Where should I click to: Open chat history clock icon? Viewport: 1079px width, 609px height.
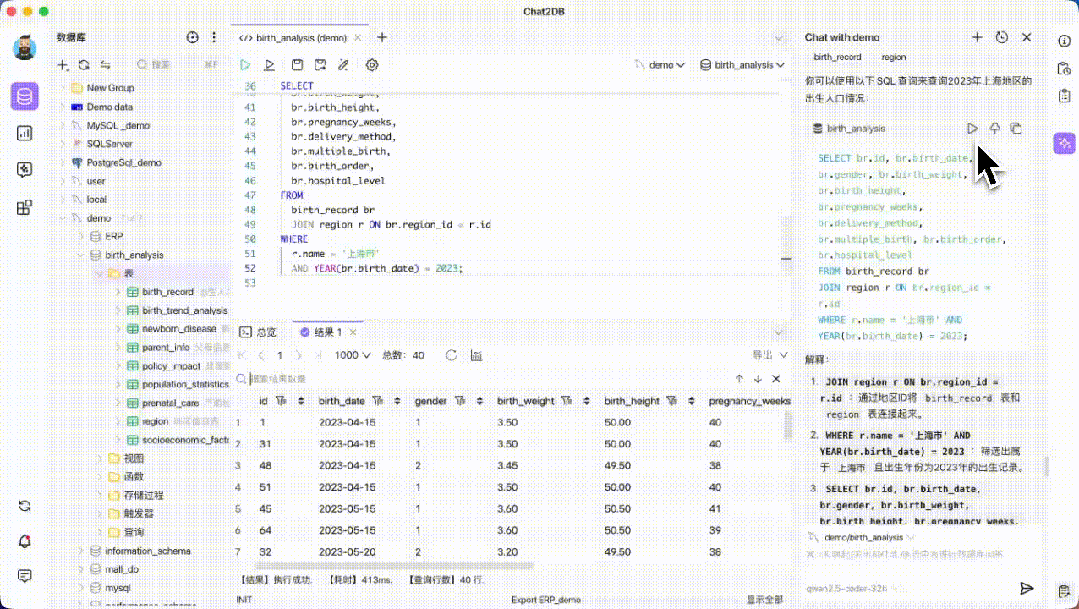1001,37
